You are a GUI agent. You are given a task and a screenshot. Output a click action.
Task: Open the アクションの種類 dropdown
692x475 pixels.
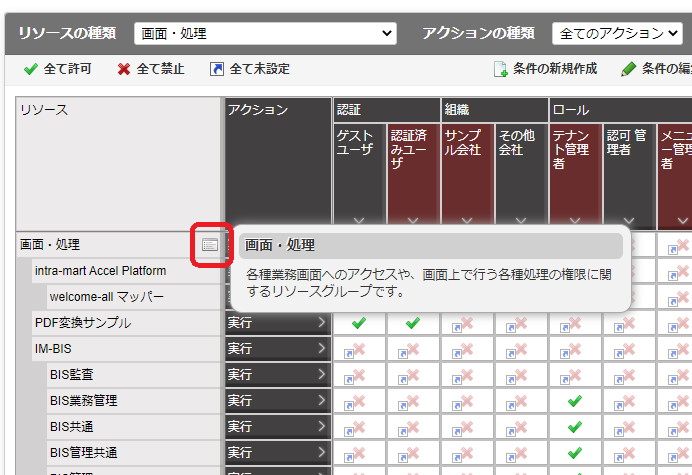617,33
